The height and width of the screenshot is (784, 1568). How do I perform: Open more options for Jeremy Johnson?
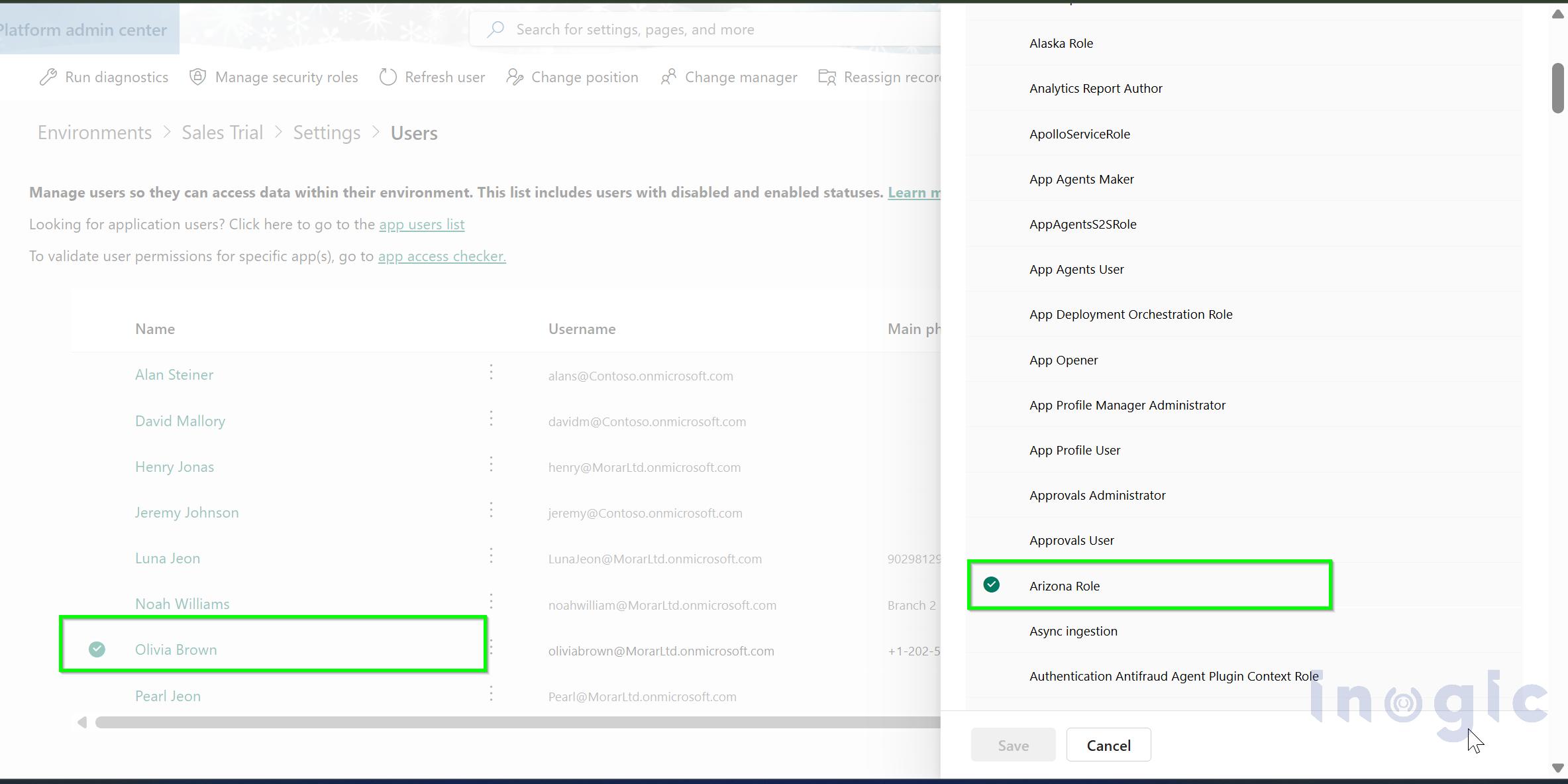click(x=491, y=510)
